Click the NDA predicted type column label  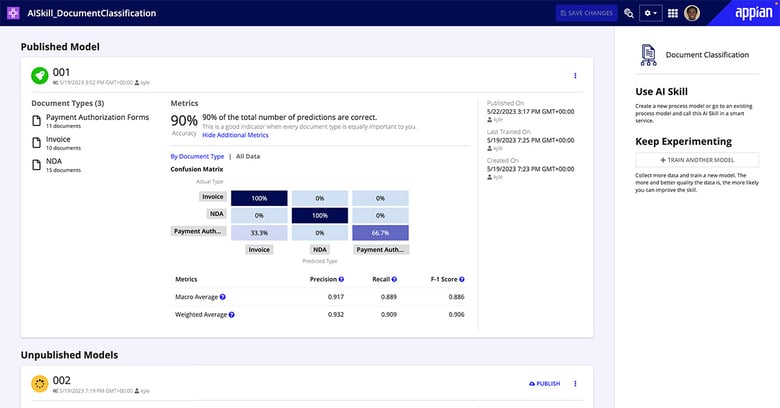pyautogui.click(x=320, y=249)
